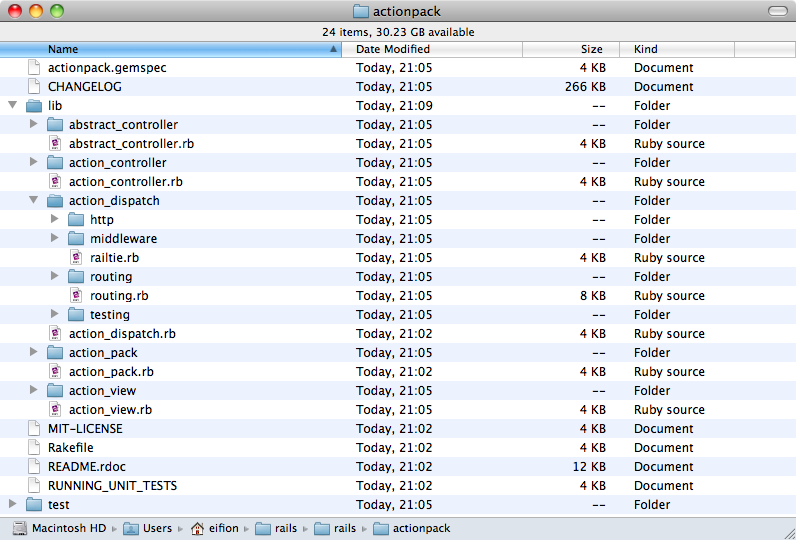Click the 266 KB size value
The height and width of the screenshot is (540, 796).
(585, 87)
